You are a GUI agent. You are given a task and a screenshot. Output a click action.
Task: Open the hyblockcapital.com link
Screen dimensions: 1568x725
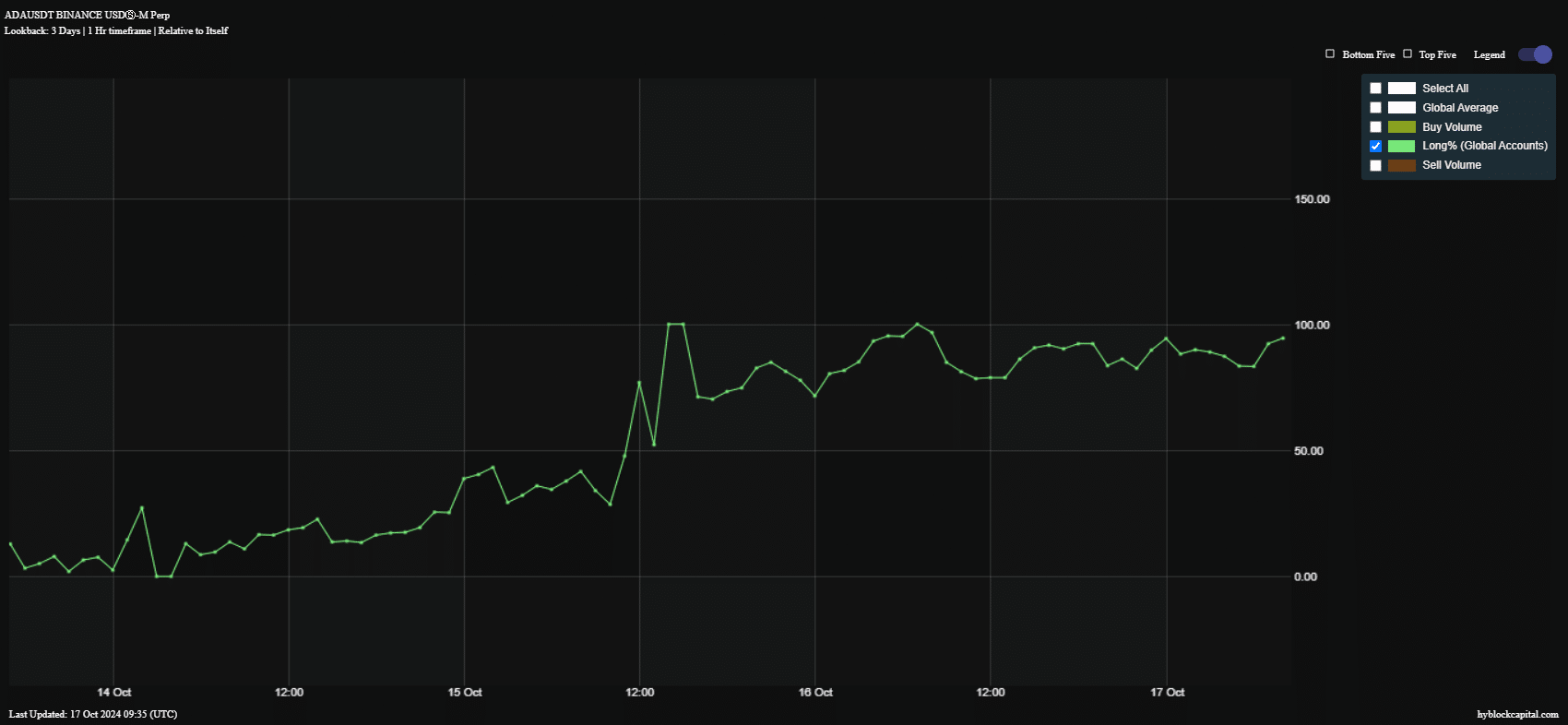(1517, 715)
